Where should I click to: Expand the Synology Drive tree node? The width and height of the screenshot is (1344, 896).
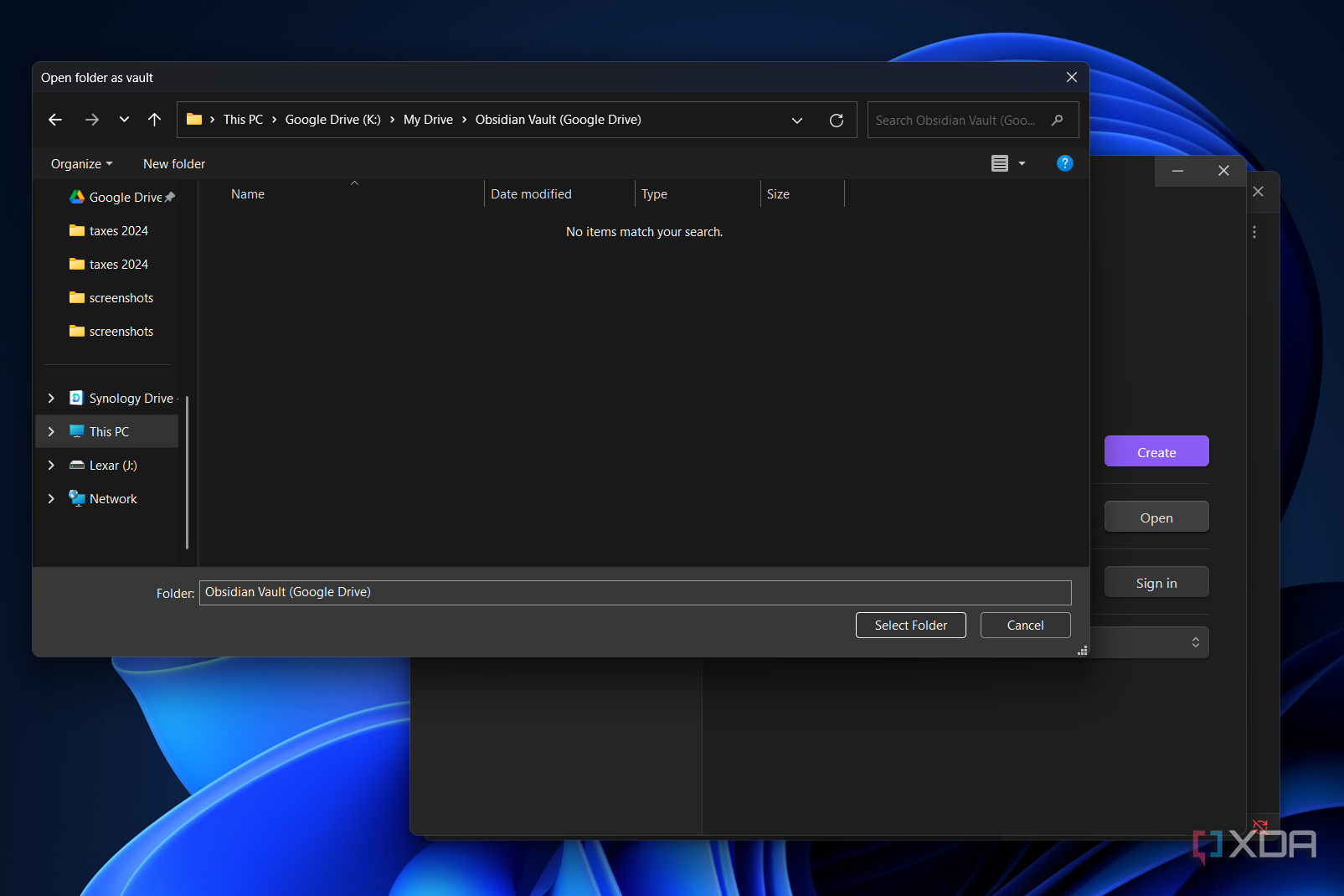click(x=51, y=399)
